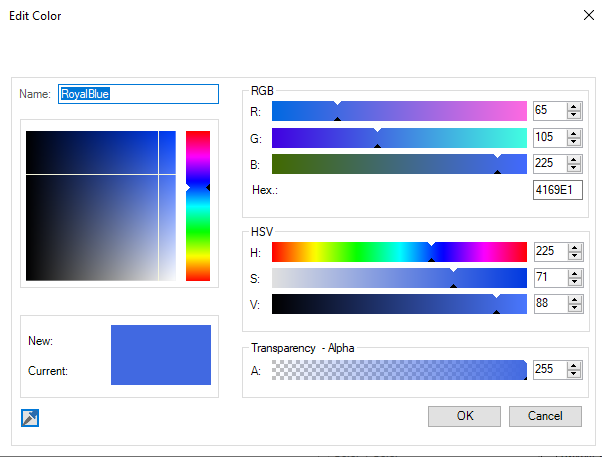
Task: Click the Hex.: label
Action: pos(265,190)
